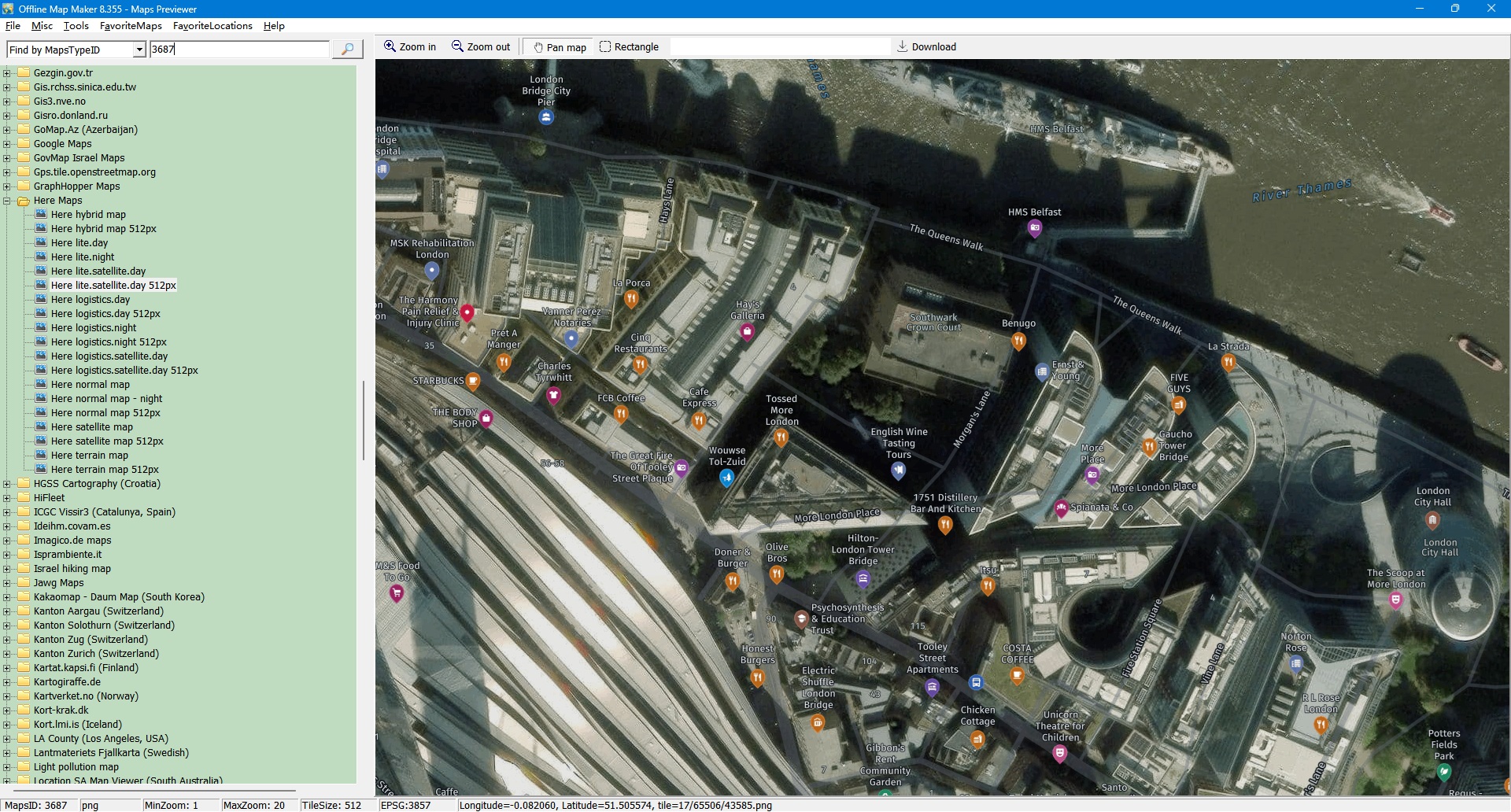Open the Tools menu
Image resolution: width=1511 pixels, height=812 pixels.
click(x=76, y=26)
